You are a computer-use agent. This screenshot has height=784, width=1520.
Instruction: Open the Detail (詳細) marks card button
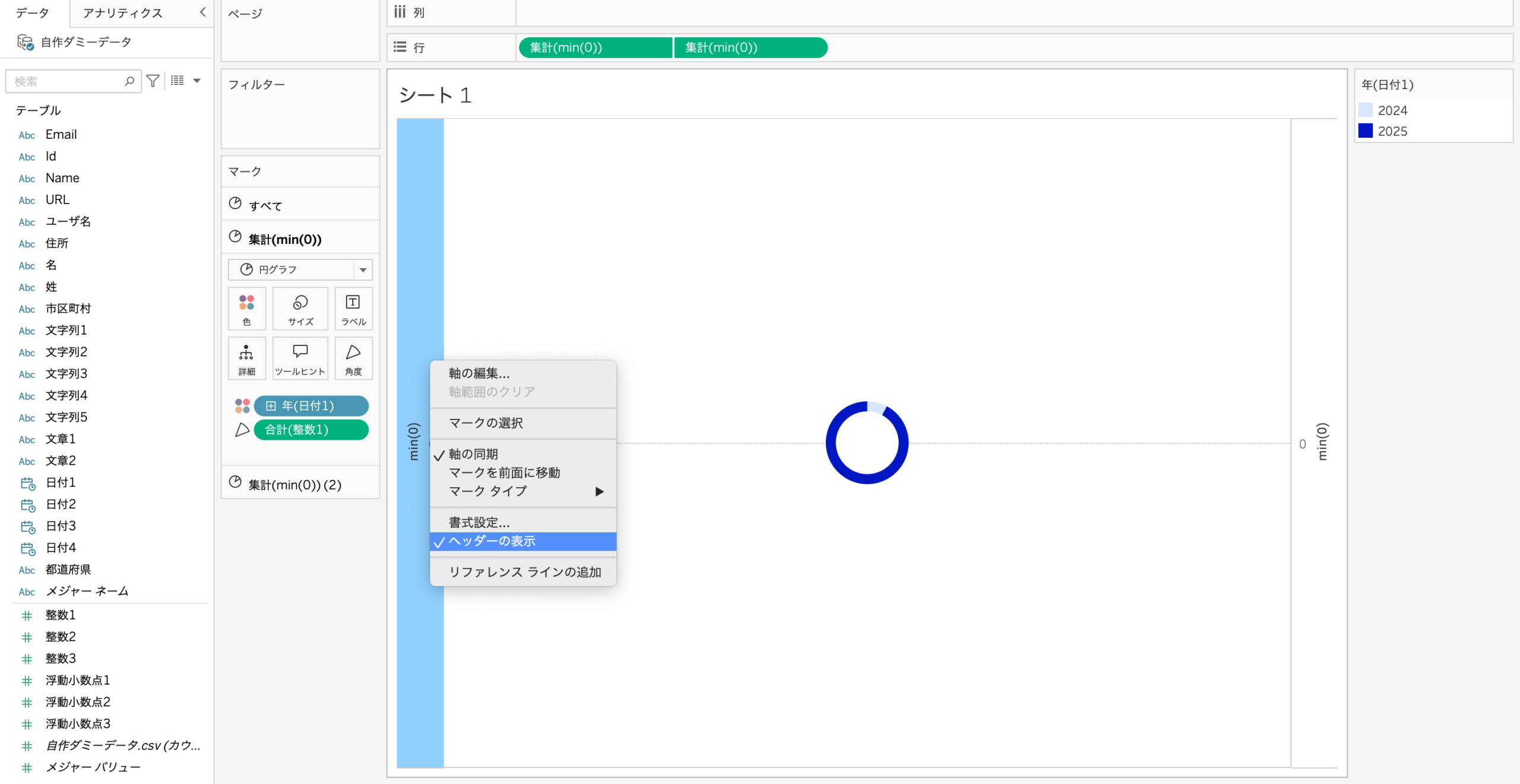coord(246,358)
